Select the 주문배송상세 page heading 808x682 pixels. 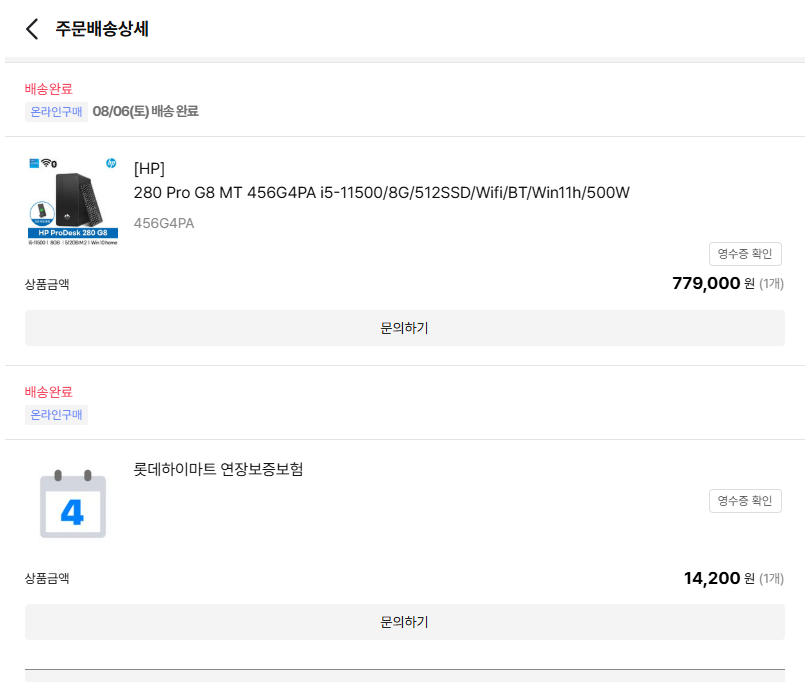102,29
